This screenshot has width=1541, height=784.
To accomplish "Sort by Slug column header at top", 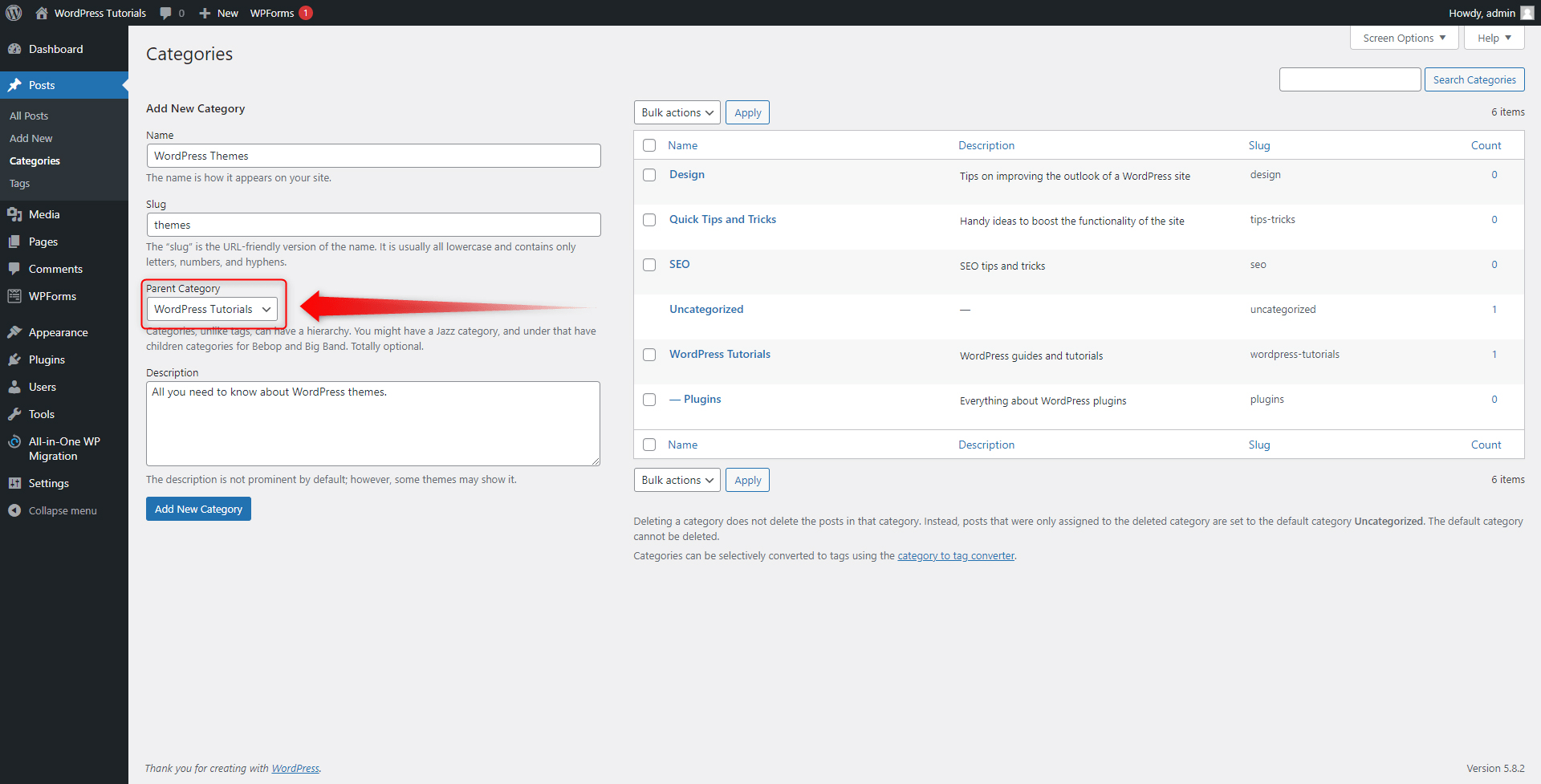I will tap(1259, 145).
